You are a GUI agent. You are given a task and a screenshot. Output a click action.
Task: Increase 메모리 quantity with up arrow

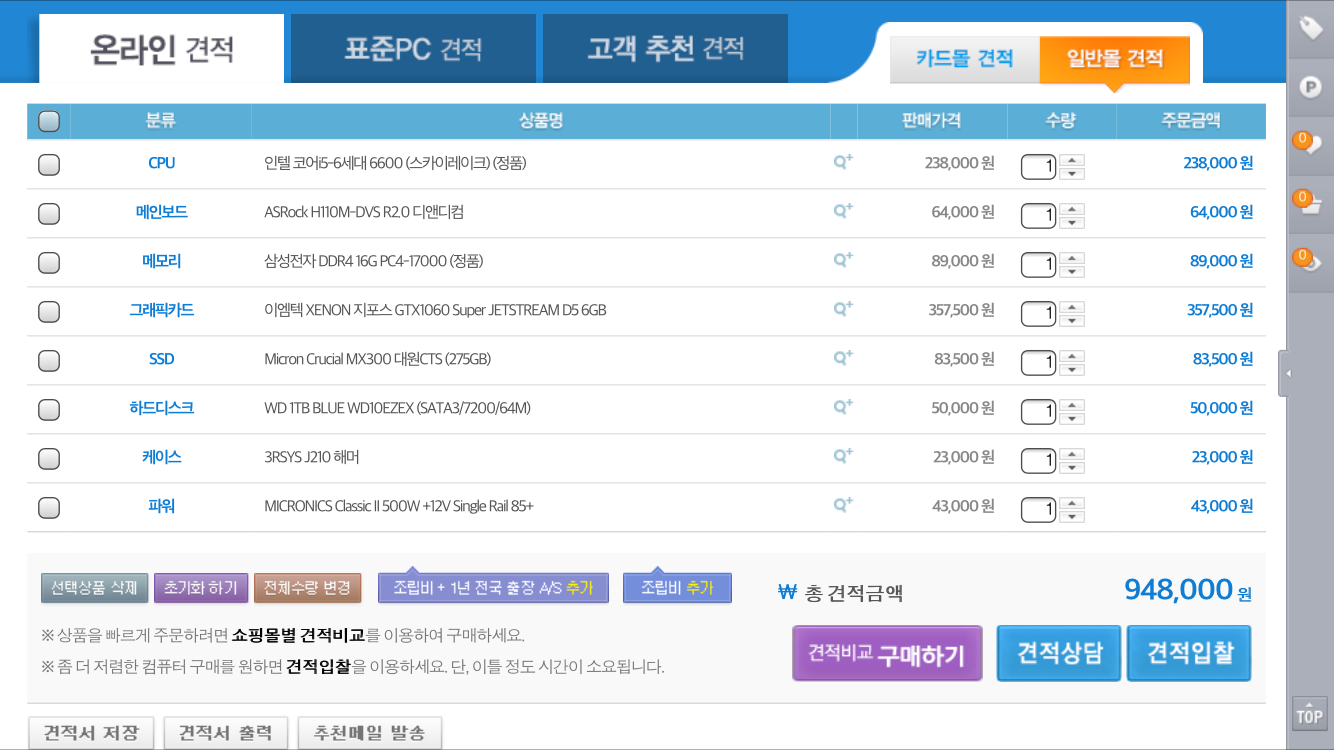(1072, 258)
